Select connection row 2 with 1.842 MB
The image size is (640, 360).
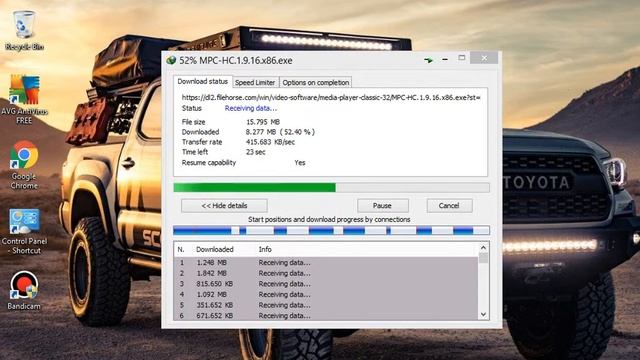point(326,273)
